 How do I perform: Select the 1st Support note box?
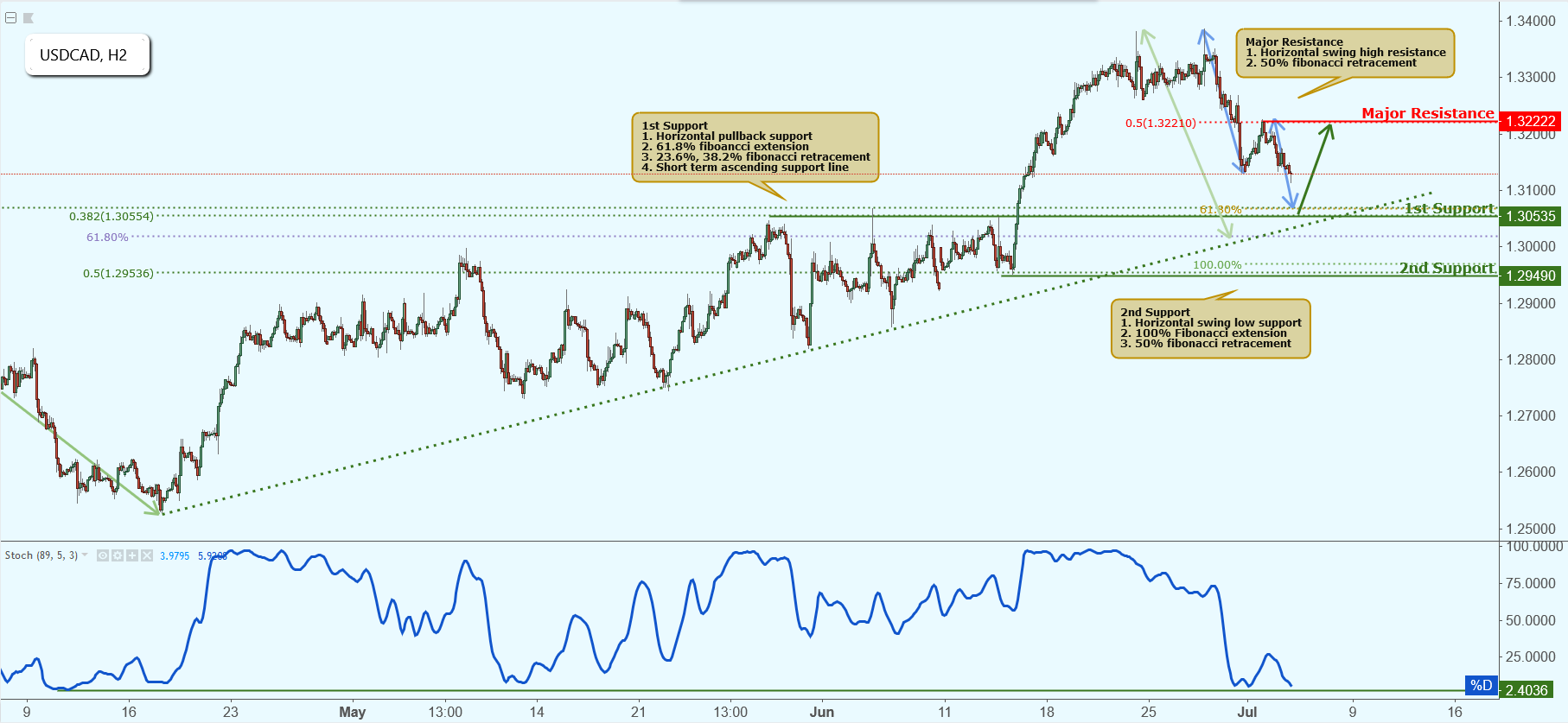pyautogui.click(x=755, y=147)
